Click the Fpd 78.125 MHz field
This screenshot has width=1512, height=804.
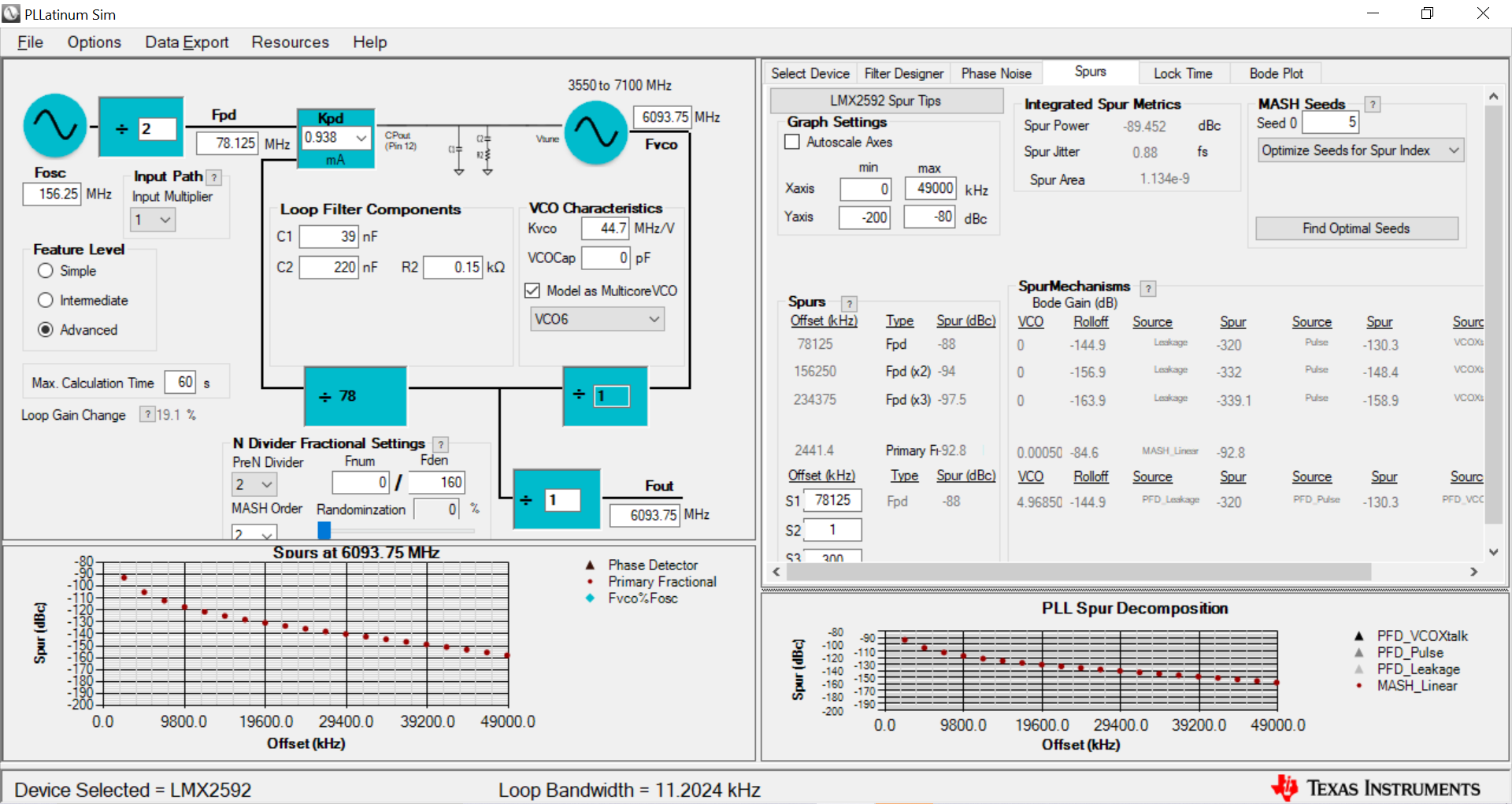[227, 143]
